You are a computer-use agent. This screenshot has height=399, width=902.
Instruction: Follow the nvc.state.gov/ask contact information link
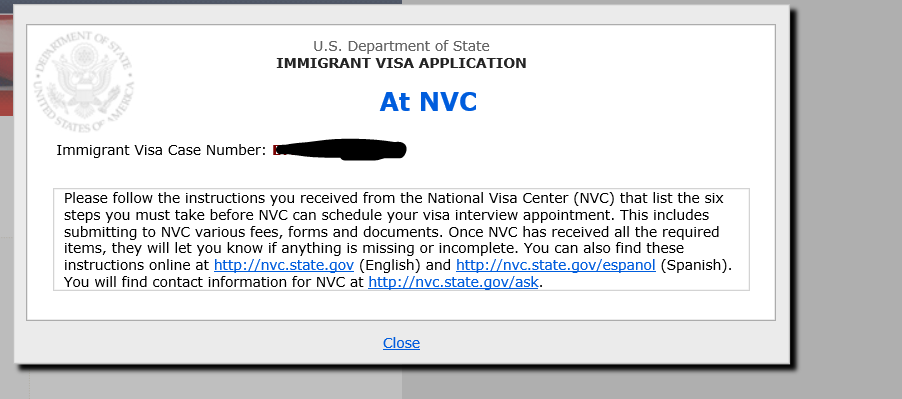(x=453, y=282)
